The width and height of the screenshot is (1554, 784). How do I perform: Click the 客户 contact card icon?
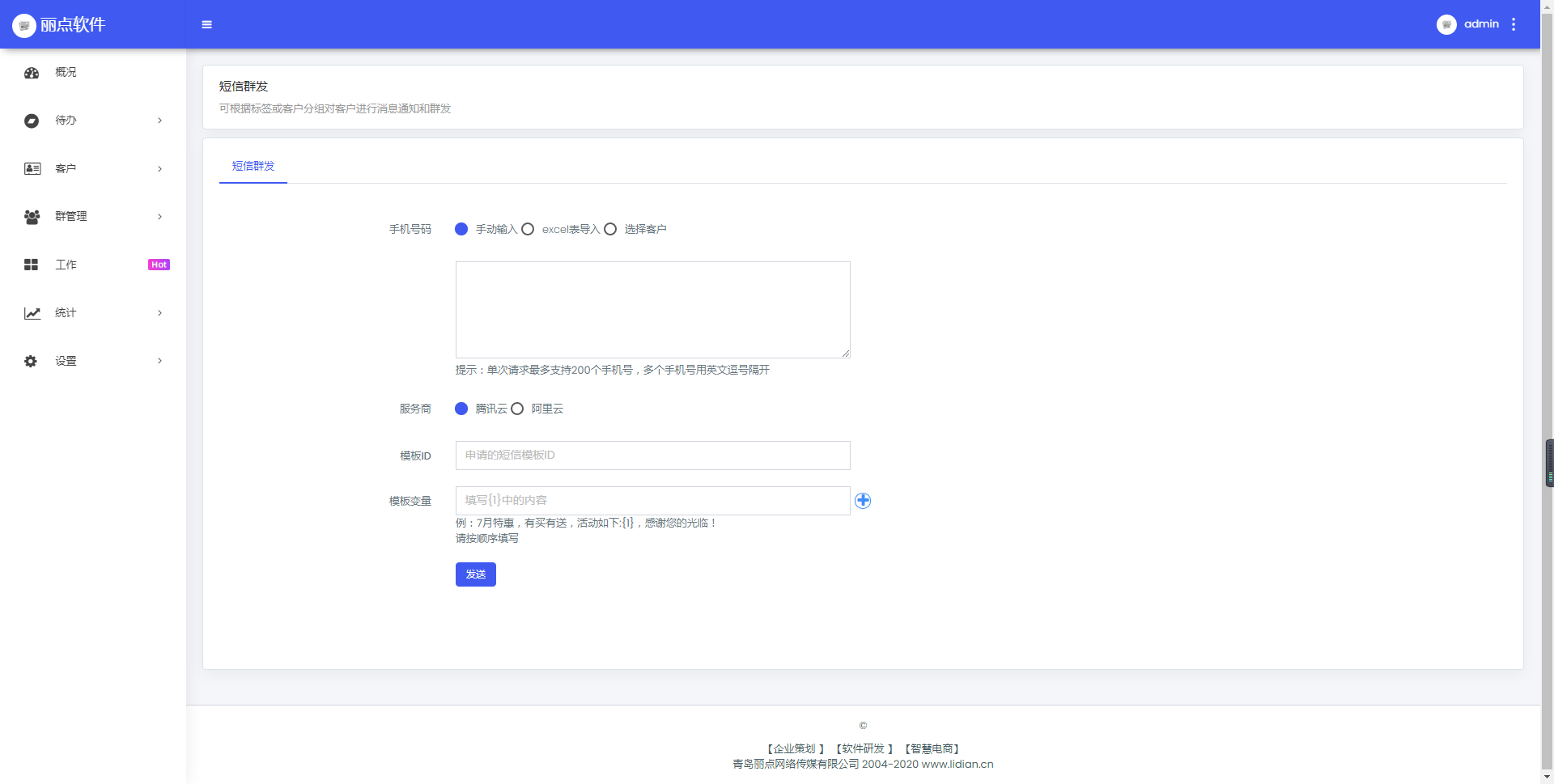coord(32,169)
